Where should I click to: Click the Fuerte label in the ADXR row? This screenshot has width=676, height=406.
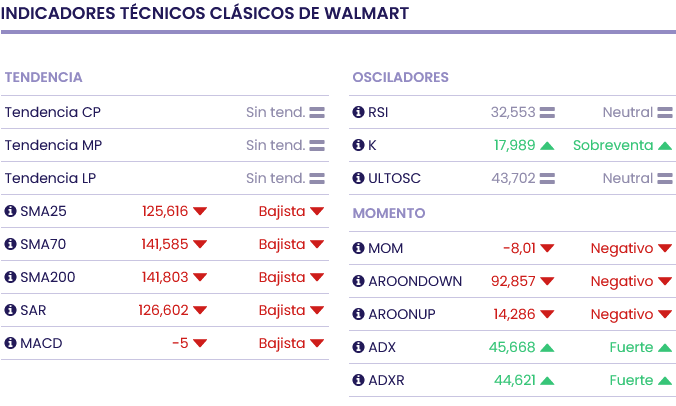tap(631, 380)
